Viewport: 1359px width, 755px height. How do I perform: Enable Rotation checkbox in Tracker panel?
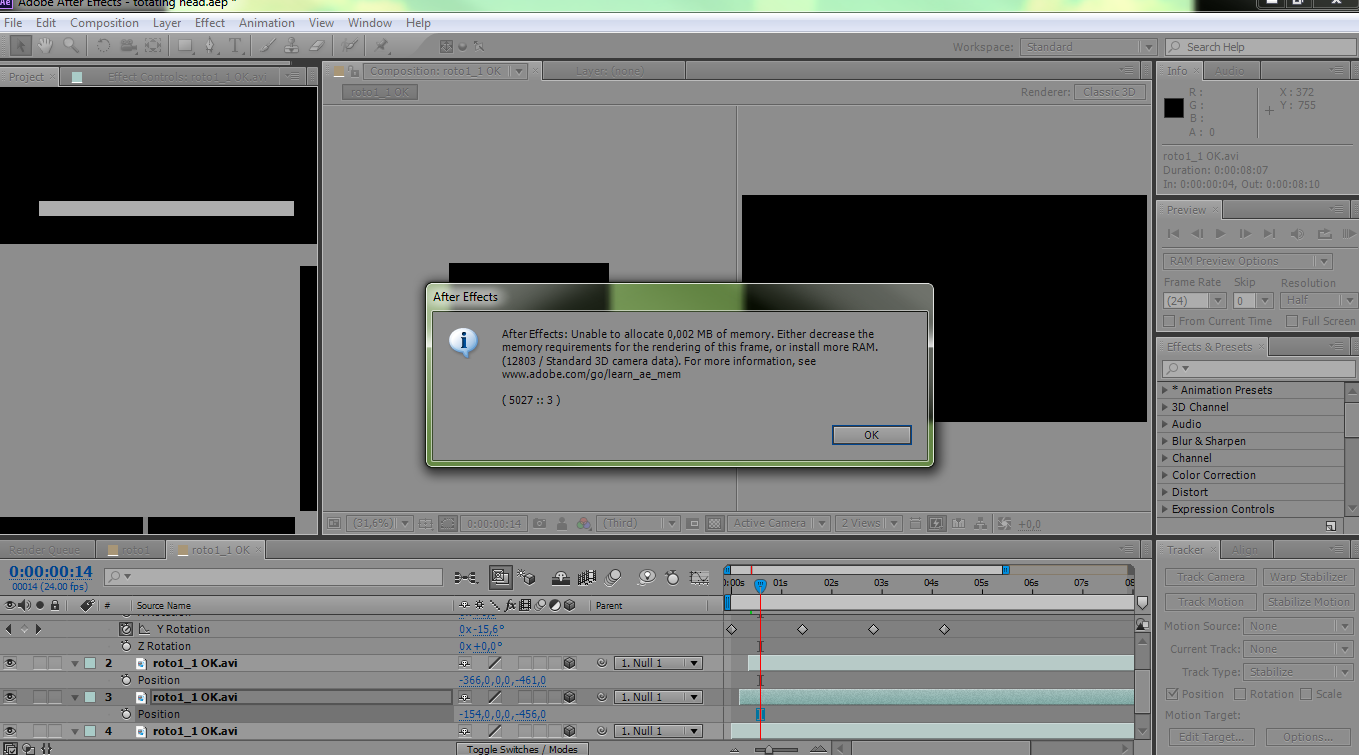tap(1240, 694)
